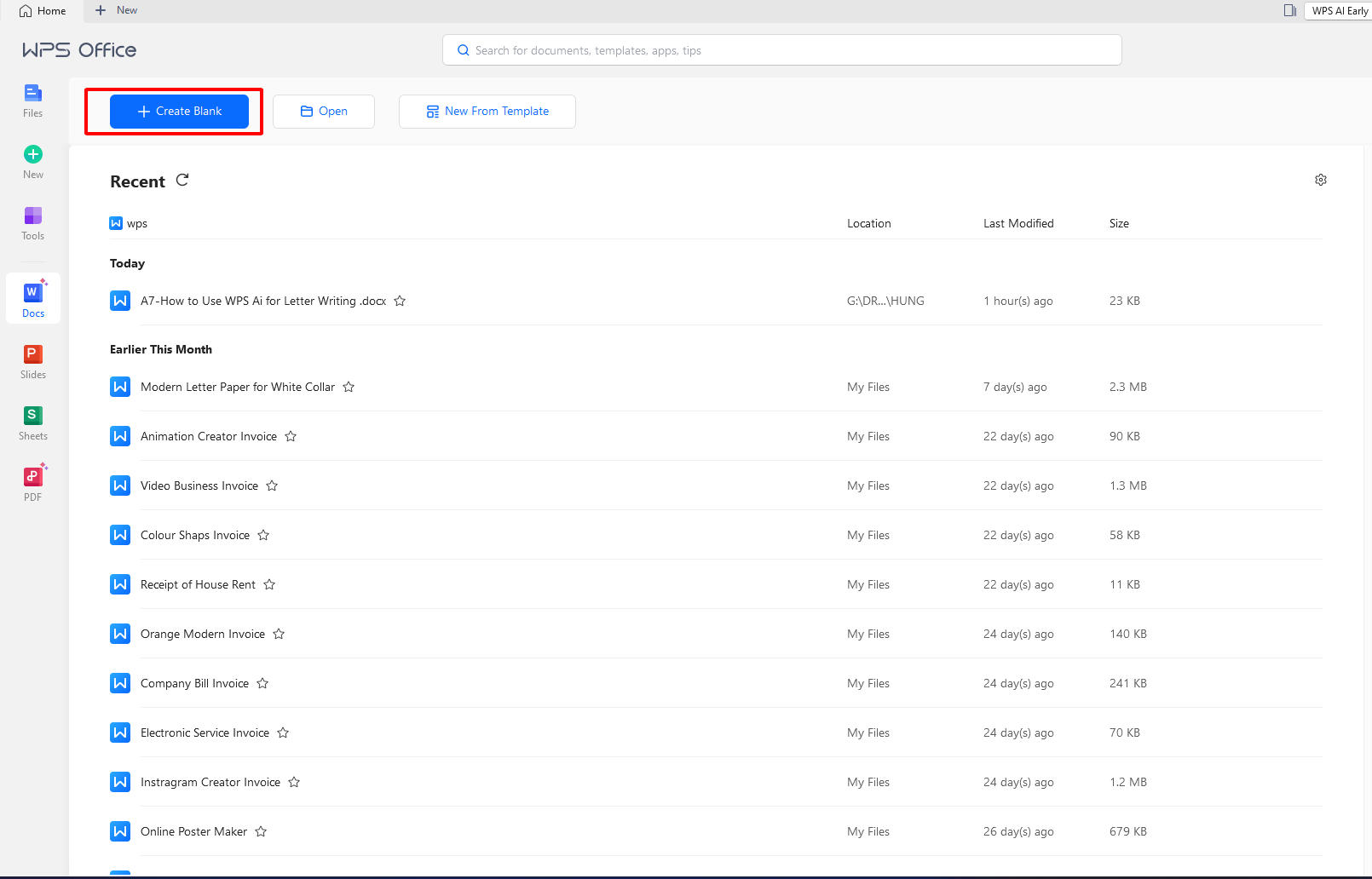1372x879 pixels.
Task: Switch to the Home tab
Action: pos(43,10)
